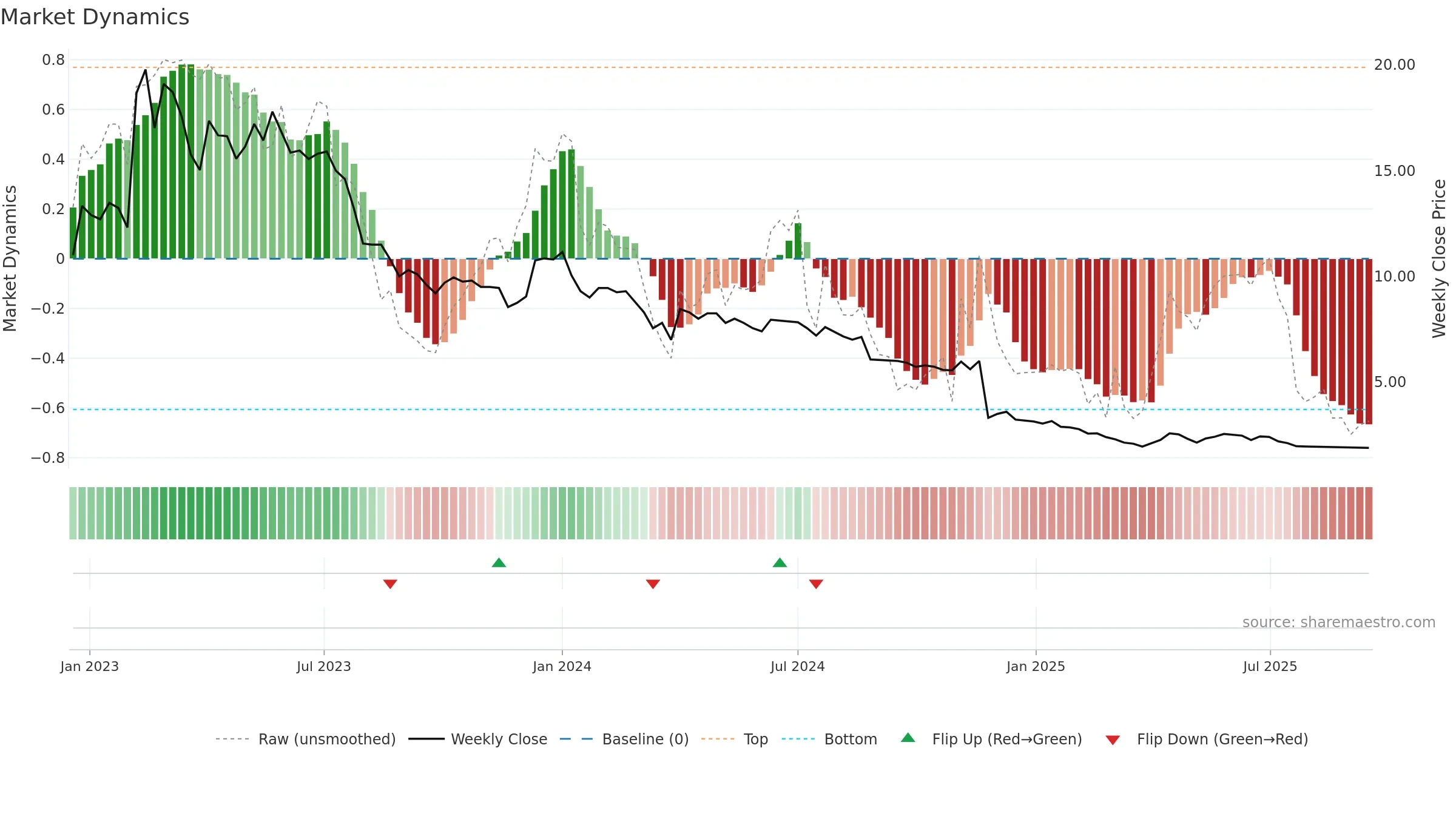Click the red flip-down marker near Mar 2024
Image resolution: width=1456 pixels, height=819 pixels.
(x=653, y=584)
